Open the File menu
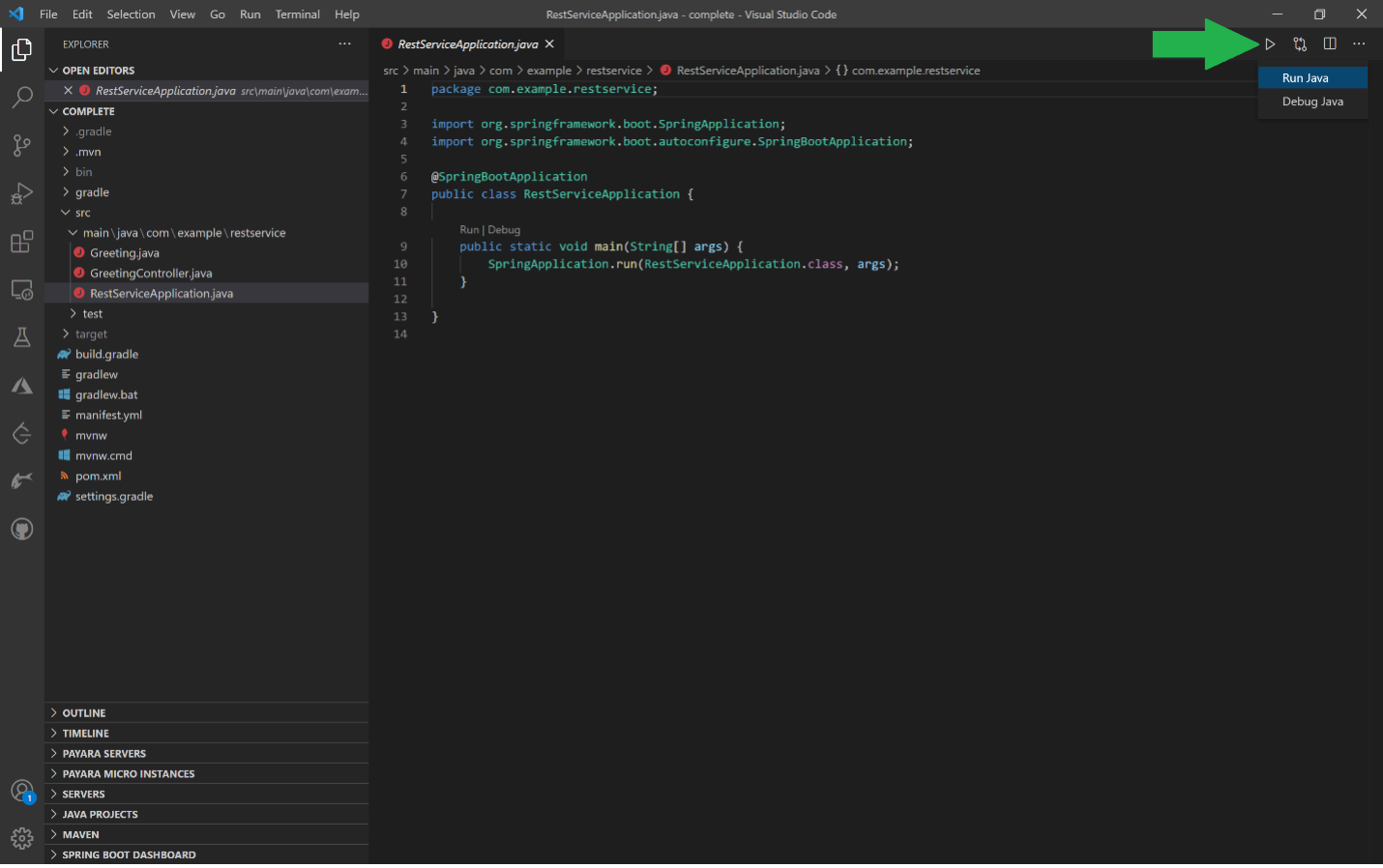 [48, 14]
